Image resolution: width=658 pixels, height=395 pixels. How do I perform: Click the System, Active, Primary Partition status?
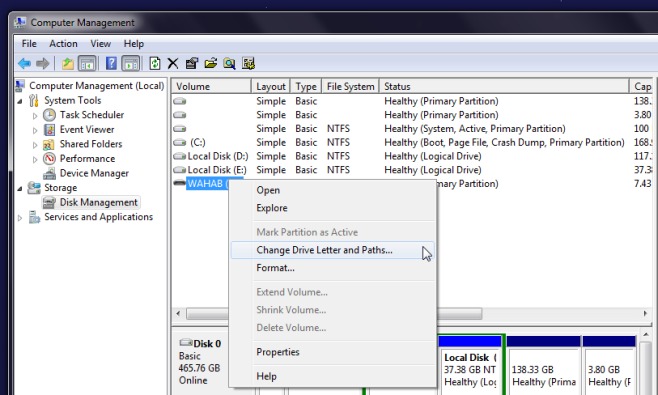click(475, 128)
